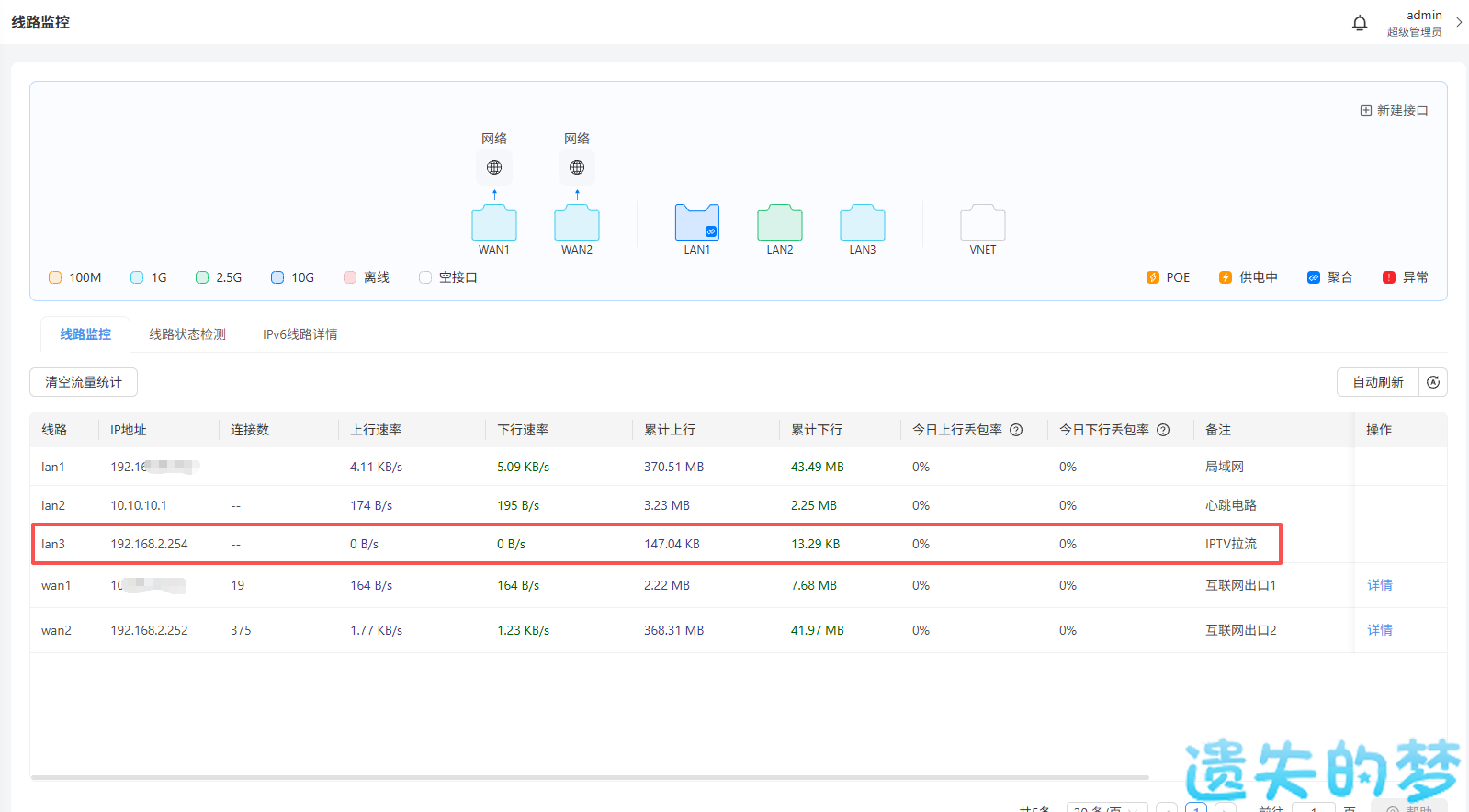
Task: Click the 线路 column header
Action: point(54,430)
